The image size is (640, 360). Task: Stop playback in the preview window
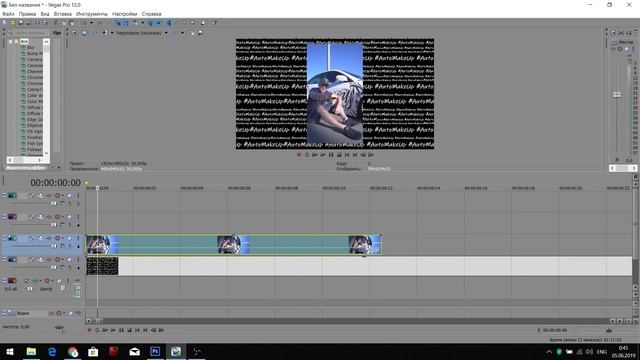pos(339,155)
